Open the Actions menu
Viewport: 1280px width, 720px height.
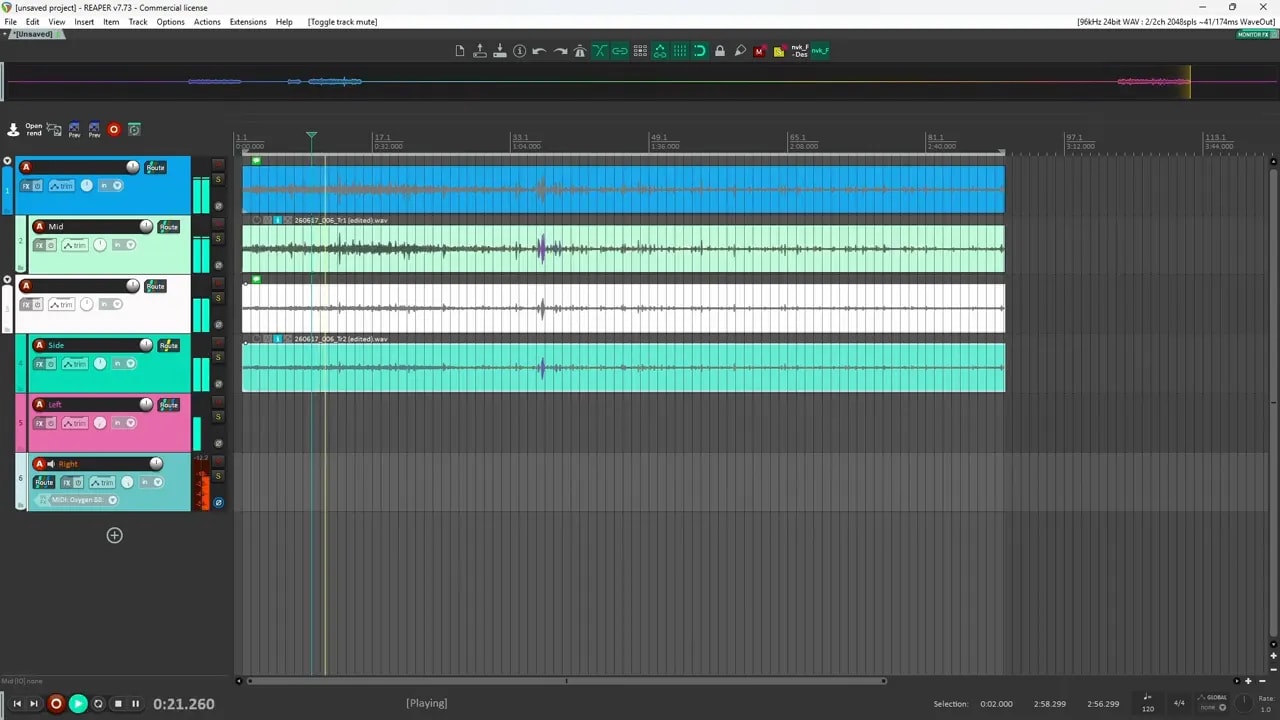pos(207,22)
